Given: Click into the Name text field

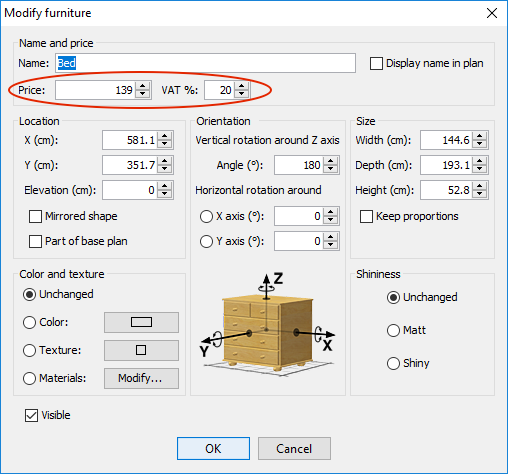Looking at the screenshot, I should tap(205, 63).
